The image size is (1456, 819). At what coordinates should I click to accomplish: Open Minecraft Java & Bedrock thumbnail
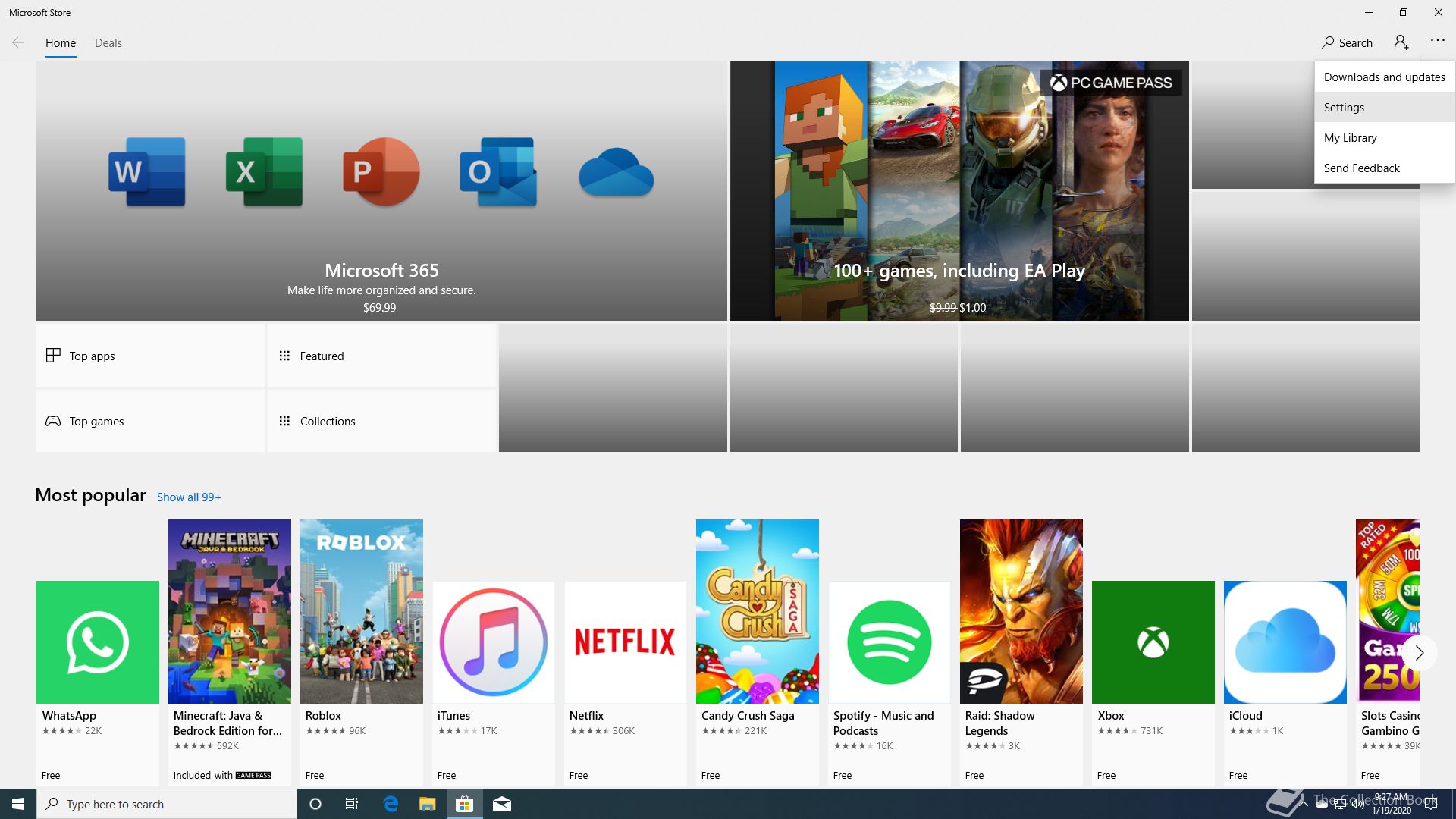230,611
